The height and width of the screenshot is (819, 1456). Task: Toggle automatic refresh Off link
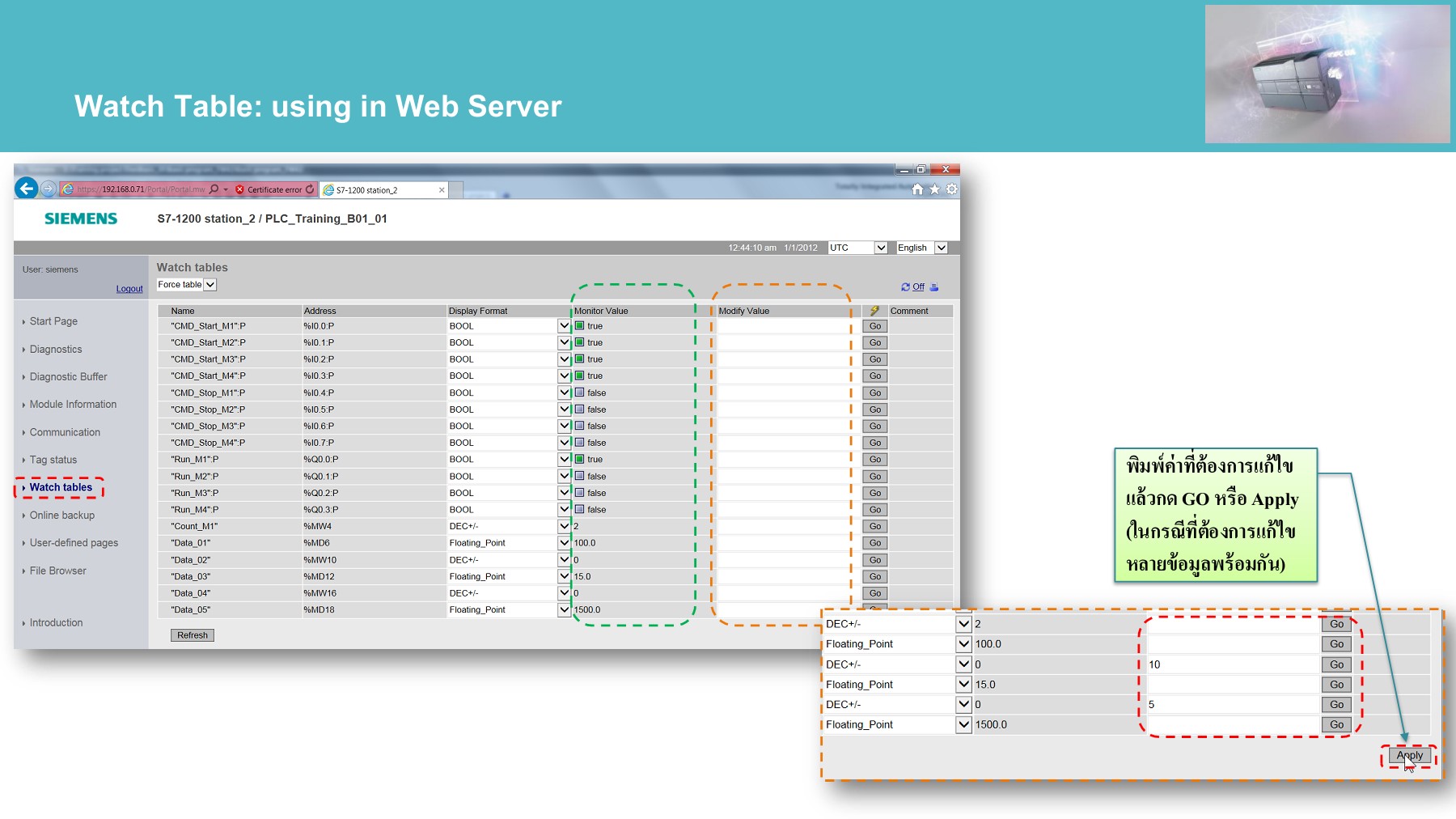(x=918, y=287)
